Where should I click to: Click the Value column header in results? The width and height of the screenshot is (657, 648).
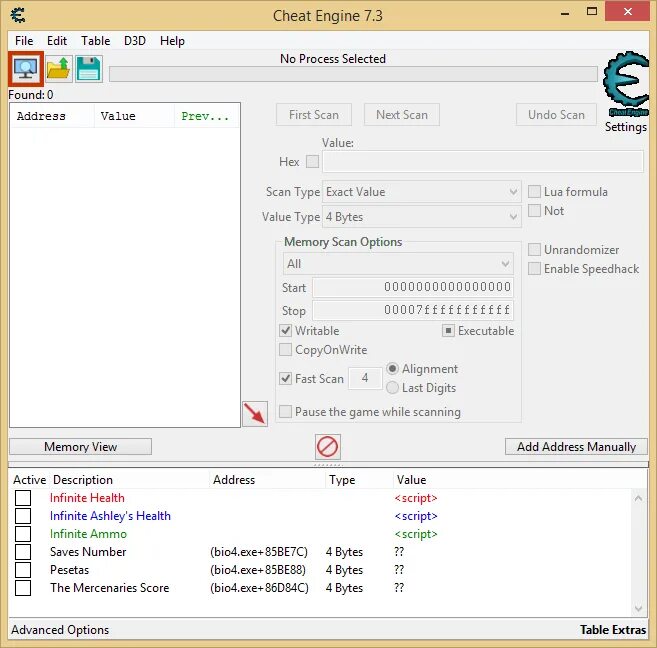pyautogui.click(x=134, y=116)
